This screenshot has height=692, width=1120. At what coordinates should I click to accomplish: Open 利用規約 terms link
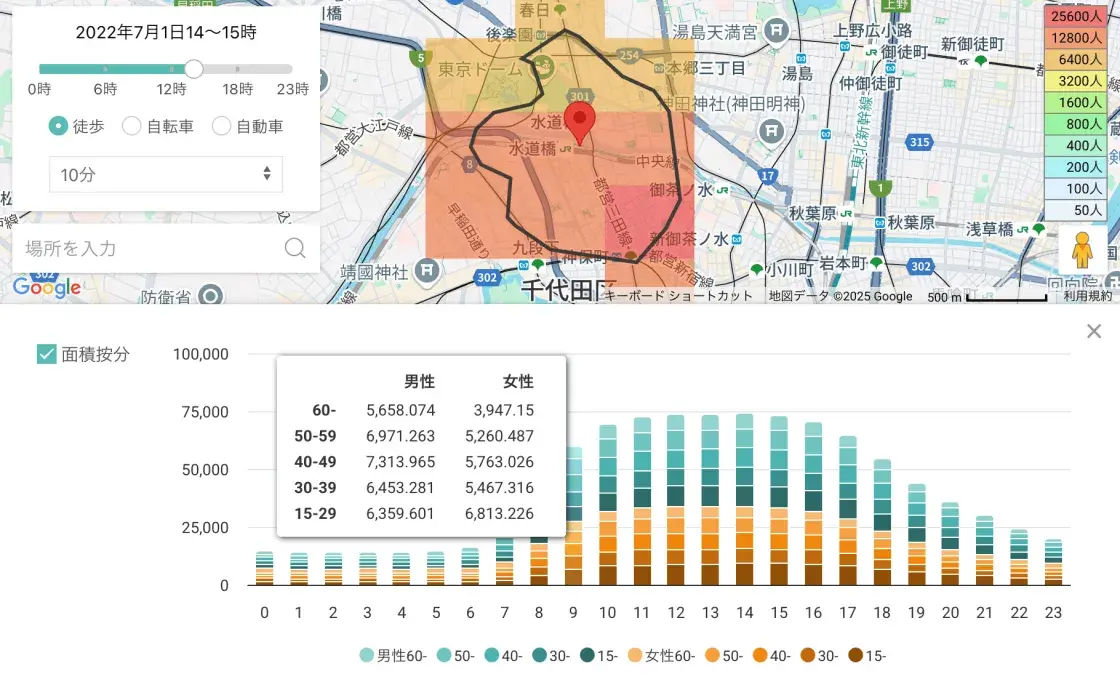coord(1088,296)
